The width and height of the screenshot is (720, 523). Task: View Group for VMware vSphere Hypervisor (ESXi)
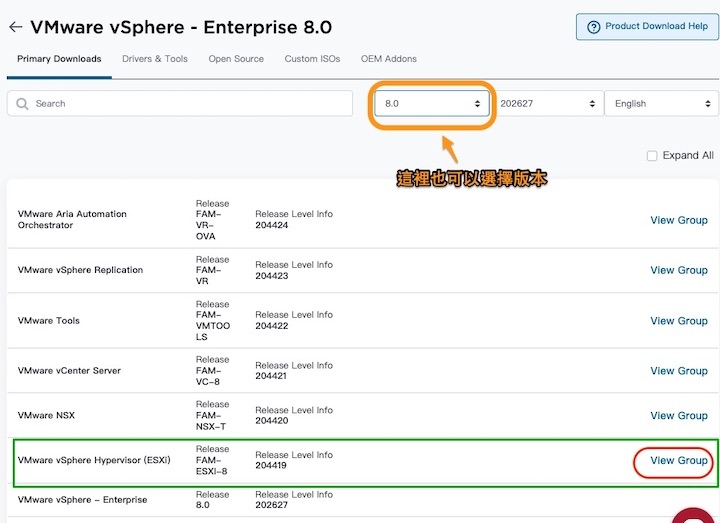(679, 460)
